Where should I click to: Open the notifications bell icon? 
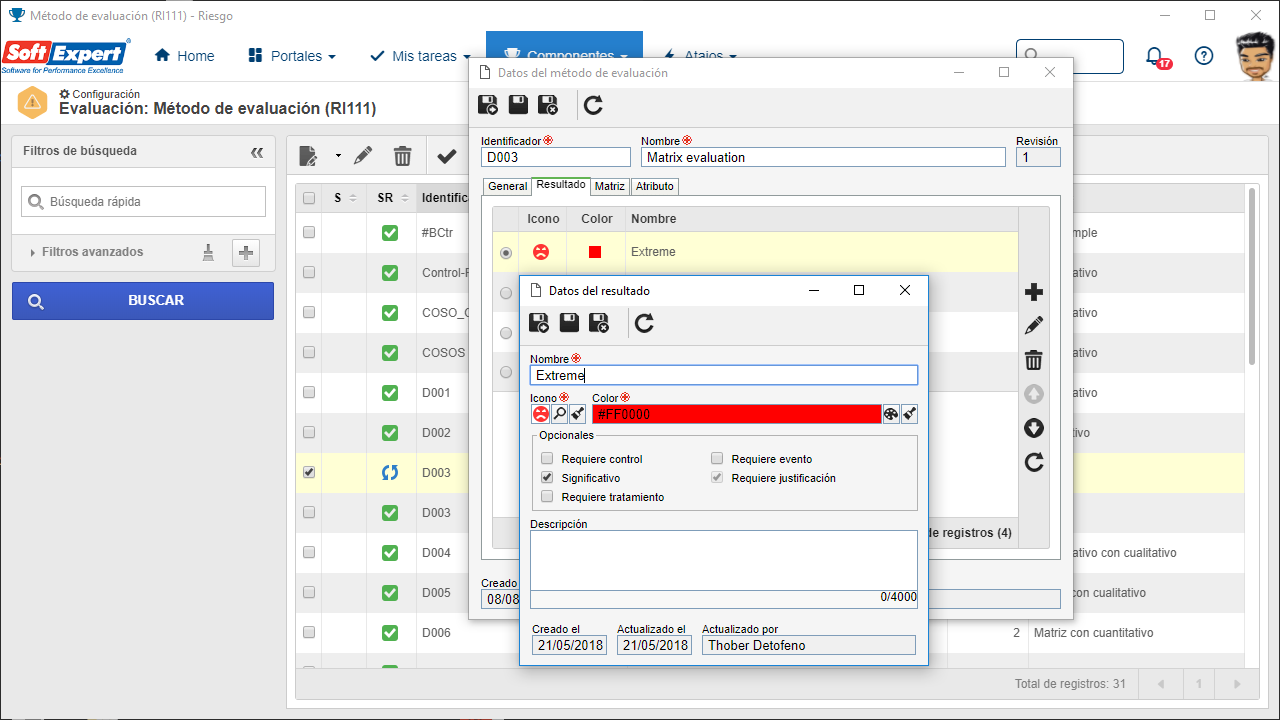coord(1155,56)
